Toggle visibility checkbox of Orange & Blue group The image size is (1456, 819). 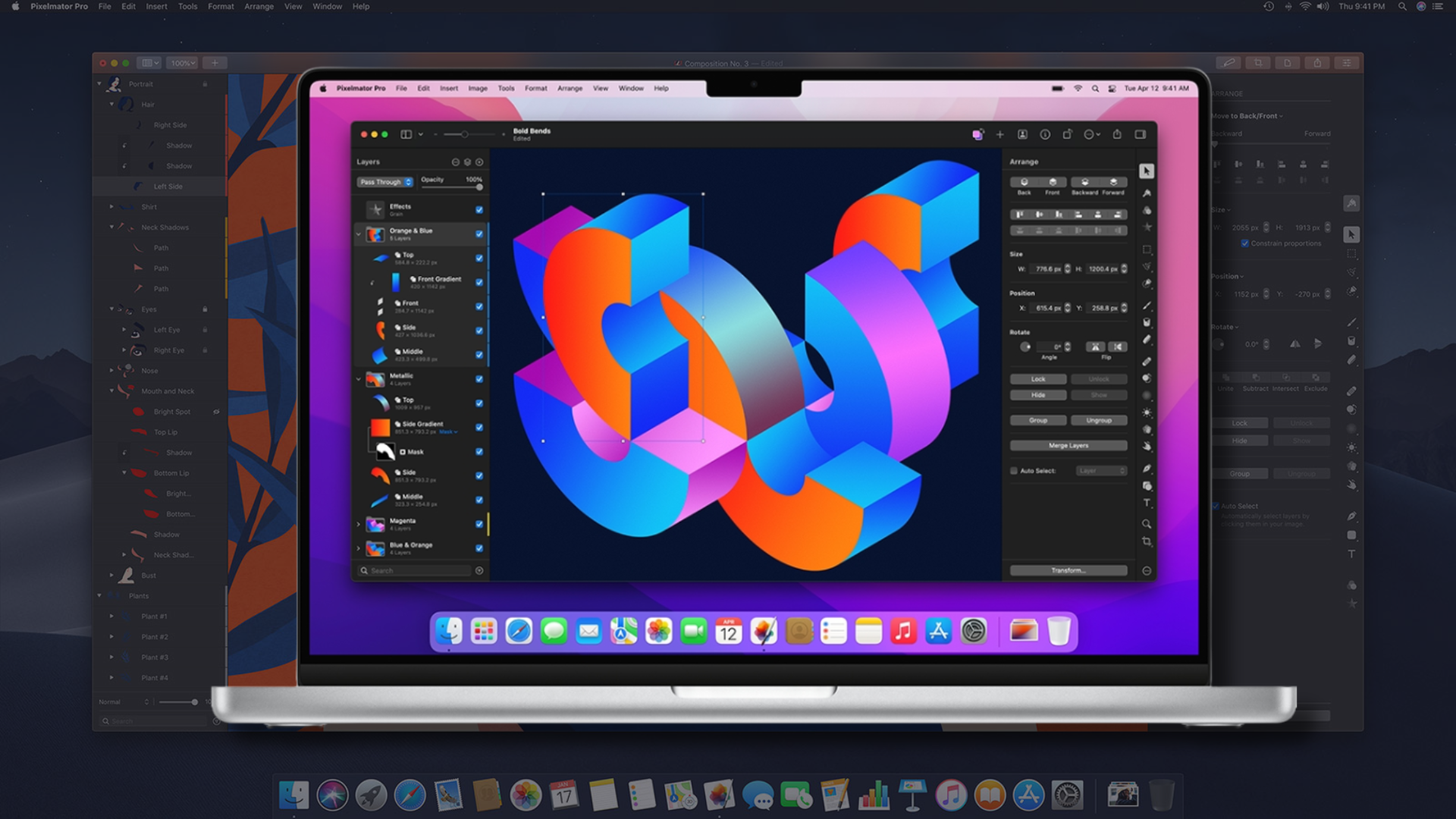[479, 234]
